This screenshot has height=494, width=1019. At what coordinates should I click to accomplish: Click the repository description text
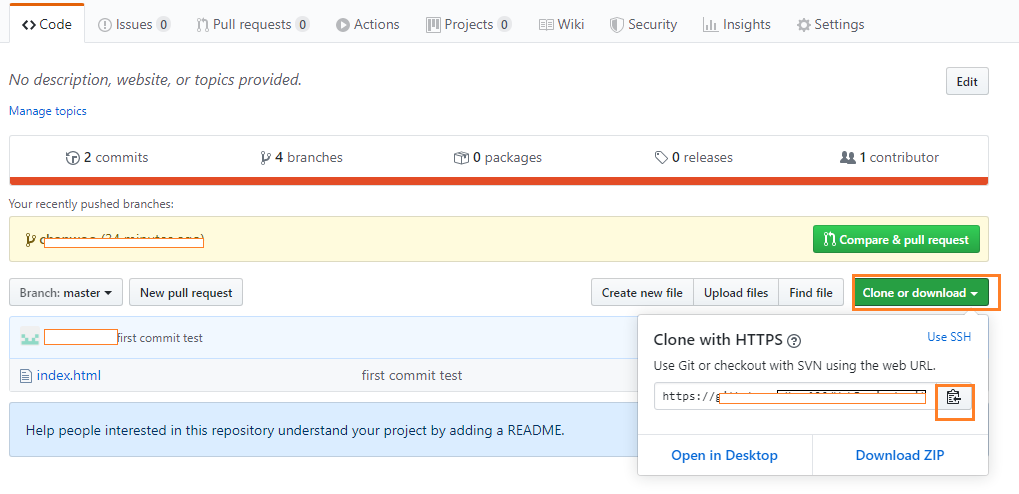(x=155, y=80)
